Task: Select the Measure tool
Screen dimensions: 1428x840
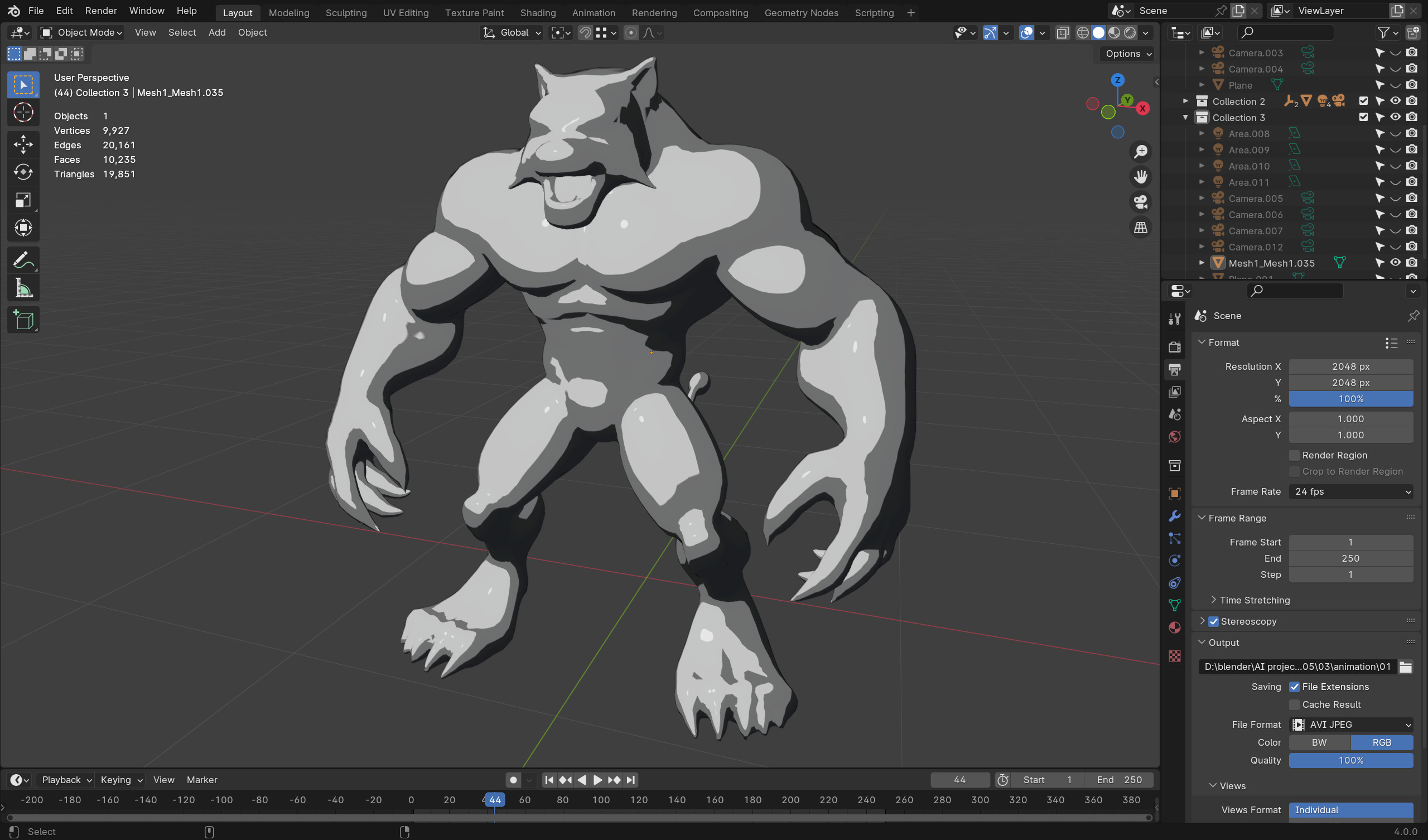Action: [x=23, y=288]
